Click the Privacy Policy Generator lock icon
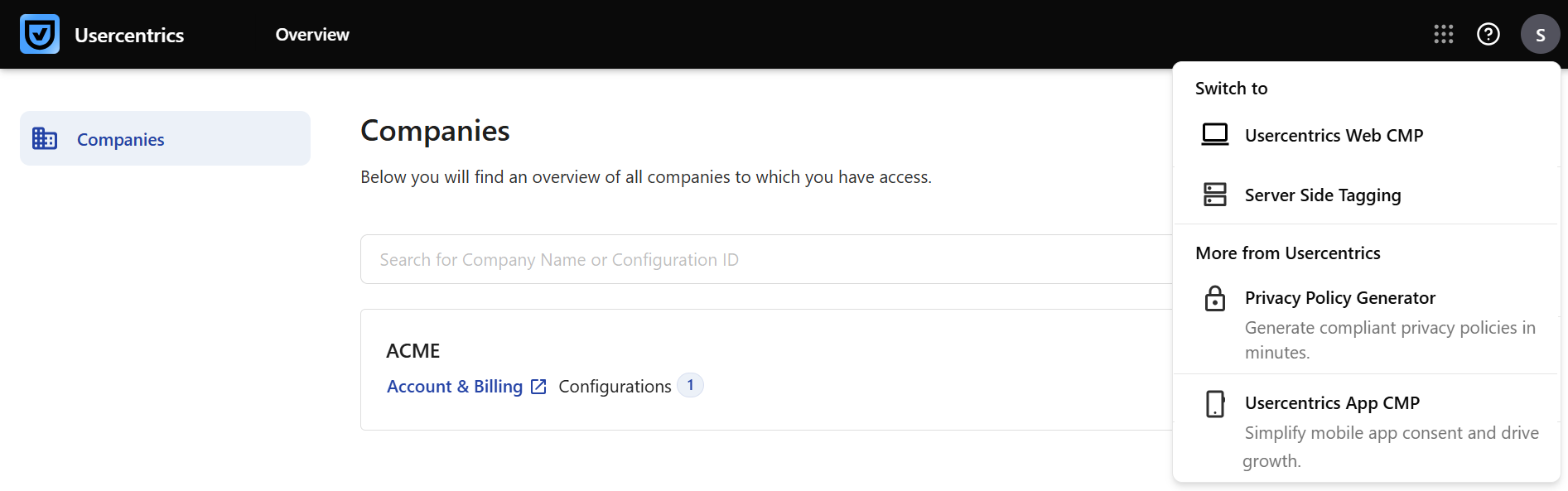 coord(1215,298)
